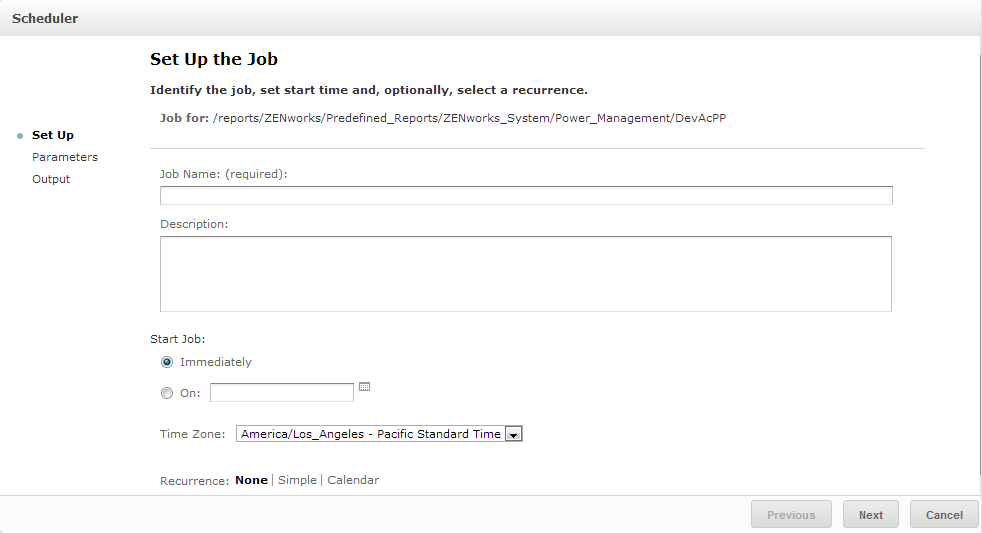The height and width of the screenshot is (533, 982).
Task: Focus the Description text area
Action: click(x=526, y=273)
